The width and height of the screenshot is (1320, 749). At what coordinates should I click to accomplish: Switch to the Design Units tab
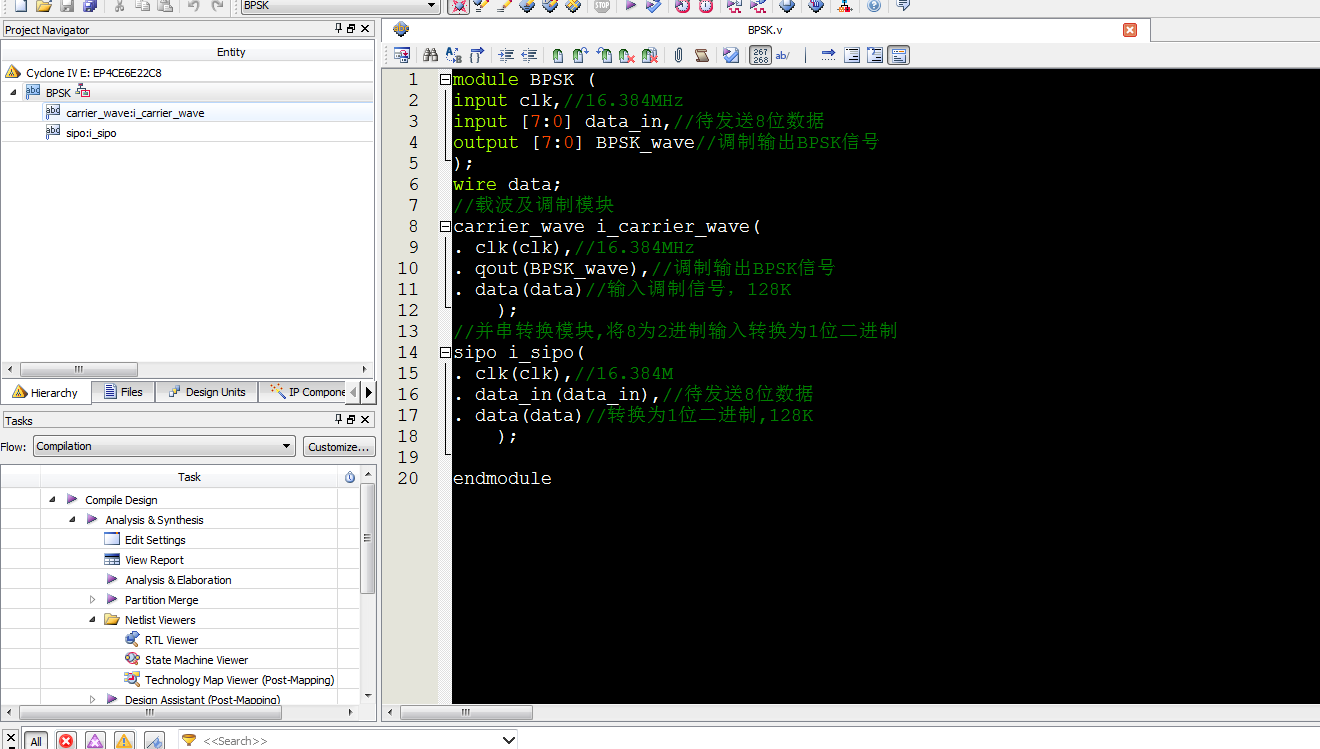205,393
